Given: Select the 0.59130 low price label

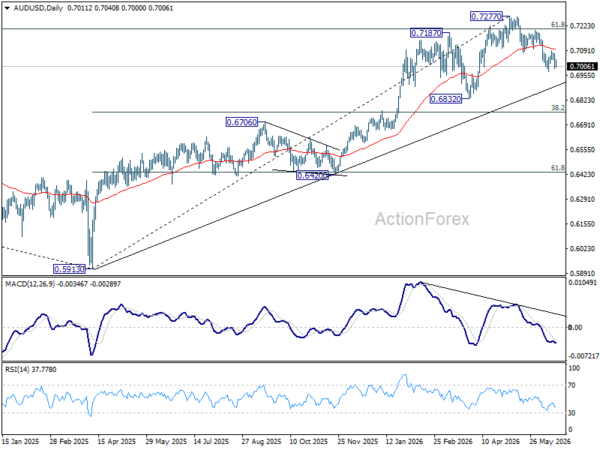Looking at the screenshot, I should 69,269.
